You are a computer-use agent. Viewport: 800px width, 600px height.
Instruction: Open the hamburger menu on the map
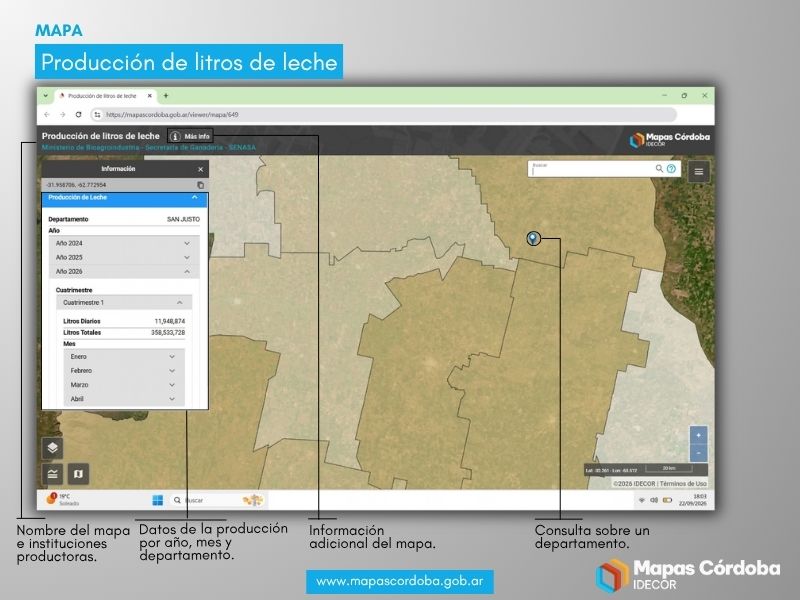[x=698, y=171]
